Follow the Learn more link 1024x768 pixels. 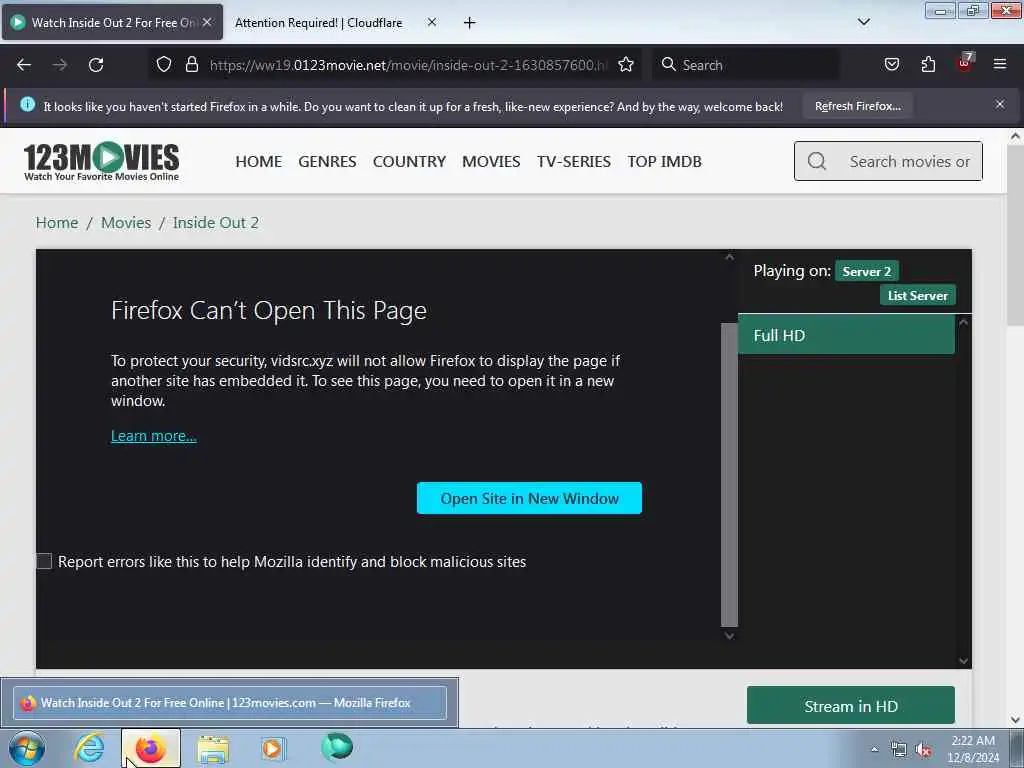[x=153, y=436]
